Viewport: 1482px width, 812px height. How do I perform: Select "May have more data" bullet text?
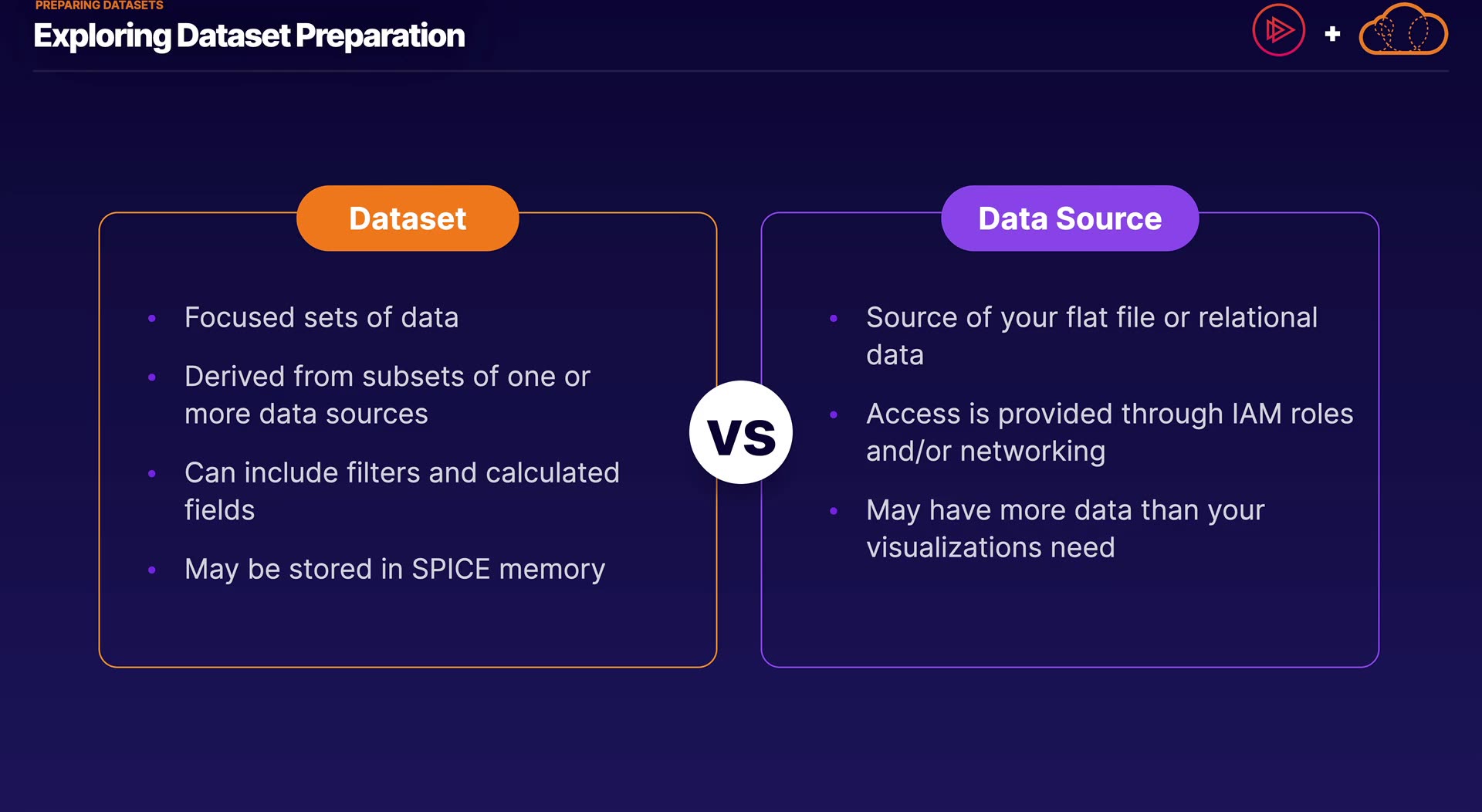[1065, 529]
